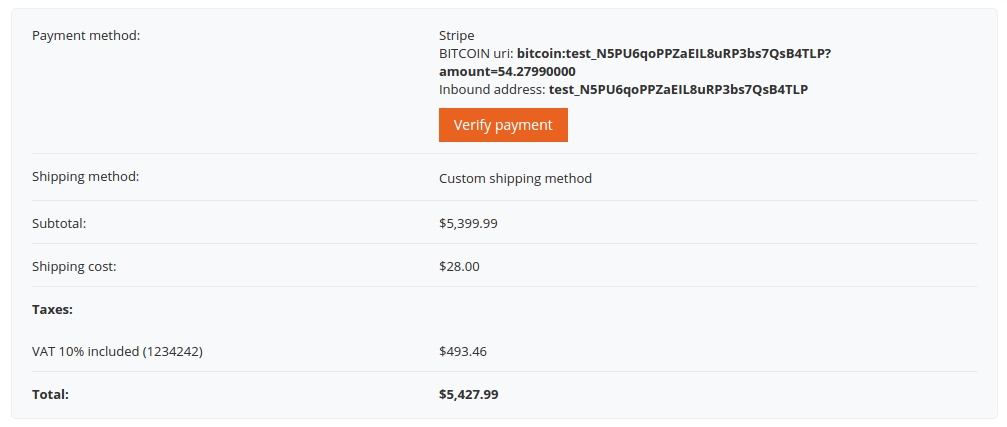Click the Shipping cost value $28.00
This screenshot has width=1007, height=427.
pos(459,266)
